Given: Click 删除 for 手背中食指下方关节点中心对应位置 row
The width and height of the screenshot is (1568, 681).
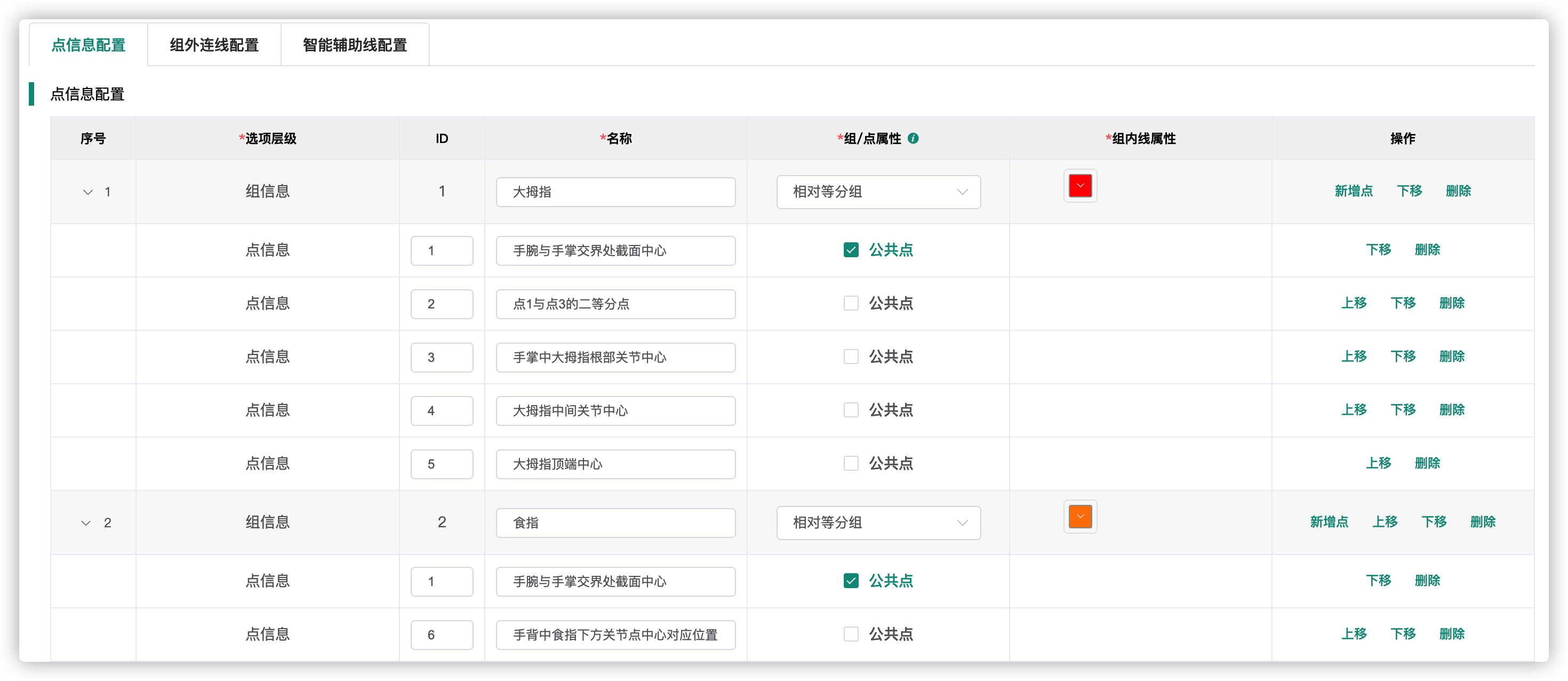Looking at the screenshot, I should pos(1452,634).
